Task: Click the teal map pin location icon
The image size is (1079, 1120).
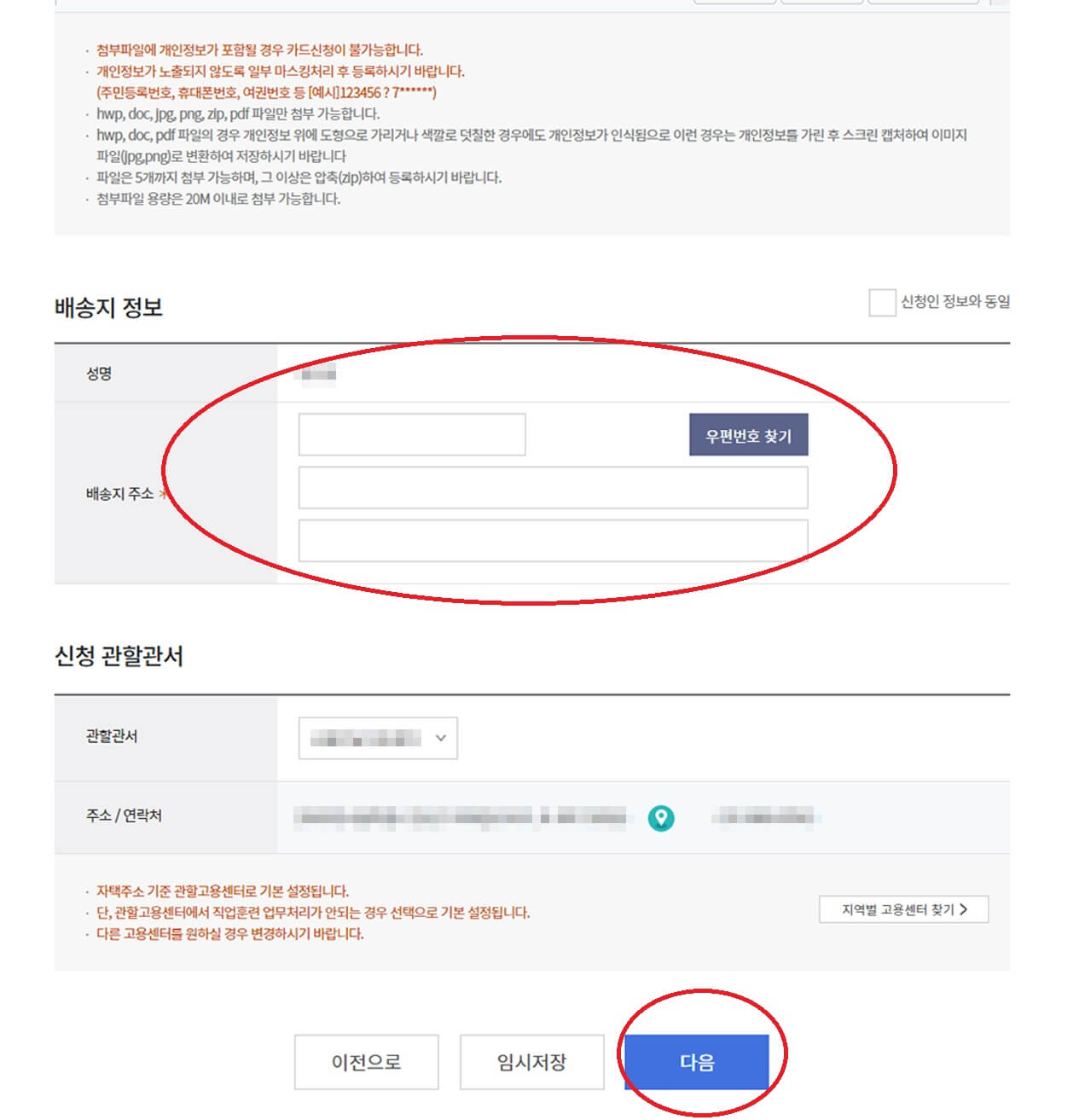Action: [661, 818]
